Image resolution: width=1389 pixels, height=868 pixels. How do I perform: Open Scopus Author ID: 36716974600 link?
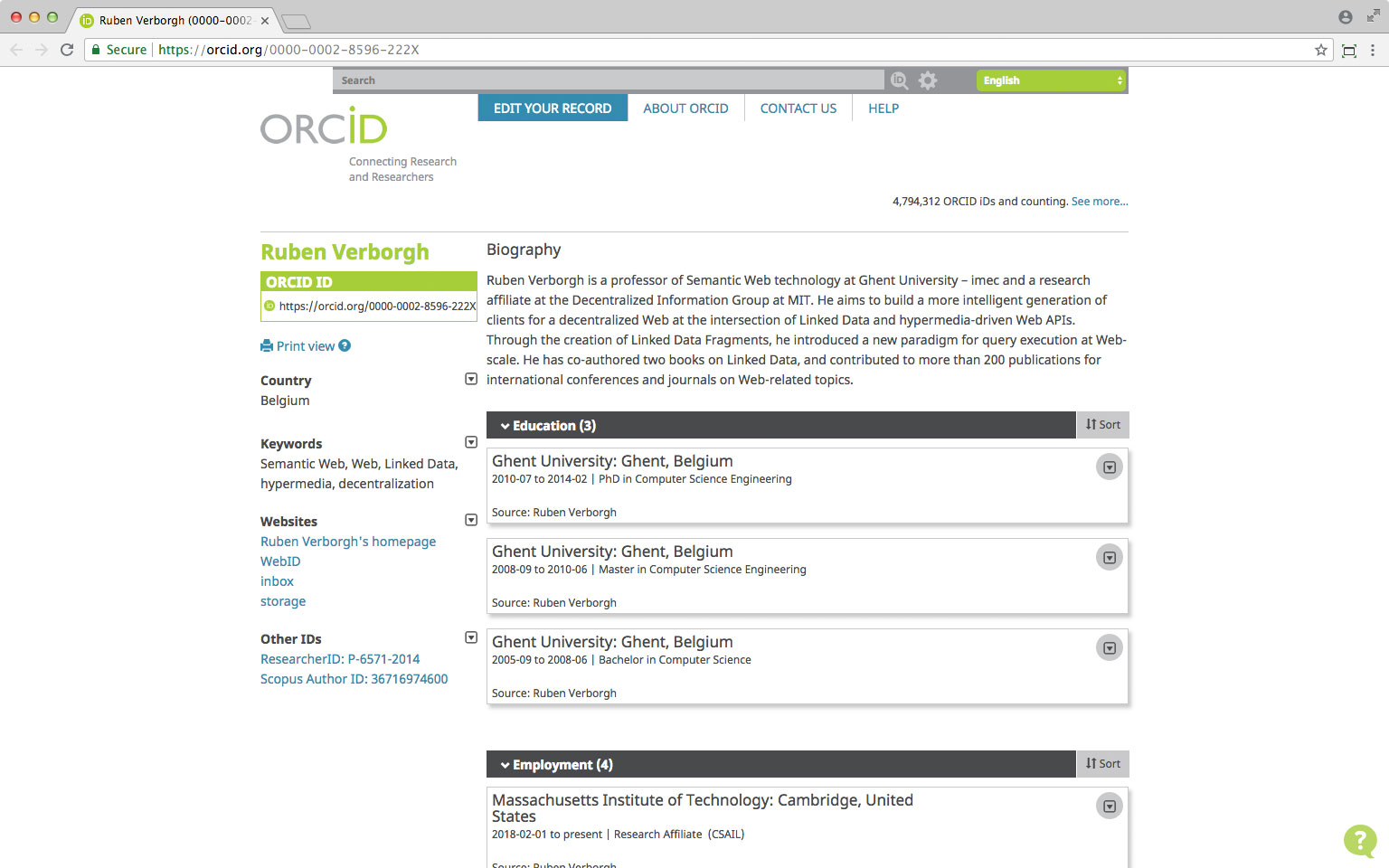(354, 679)
